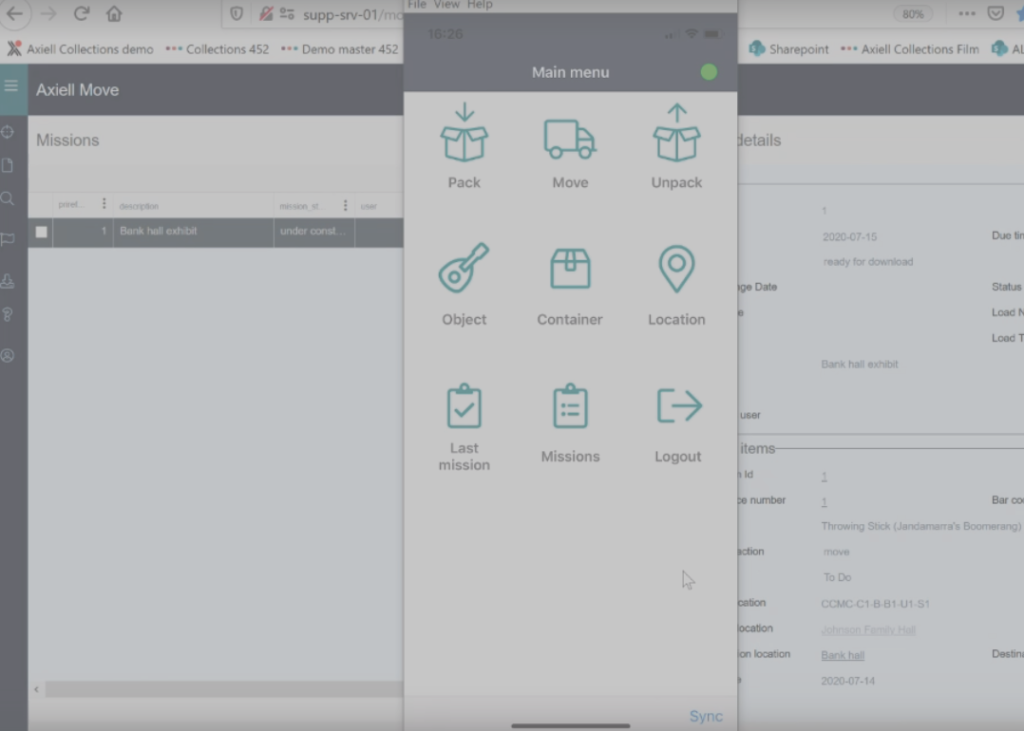Open the search magnifier in the sidebar
This screenshot has height=731, width=1024.
click(11, 198)
